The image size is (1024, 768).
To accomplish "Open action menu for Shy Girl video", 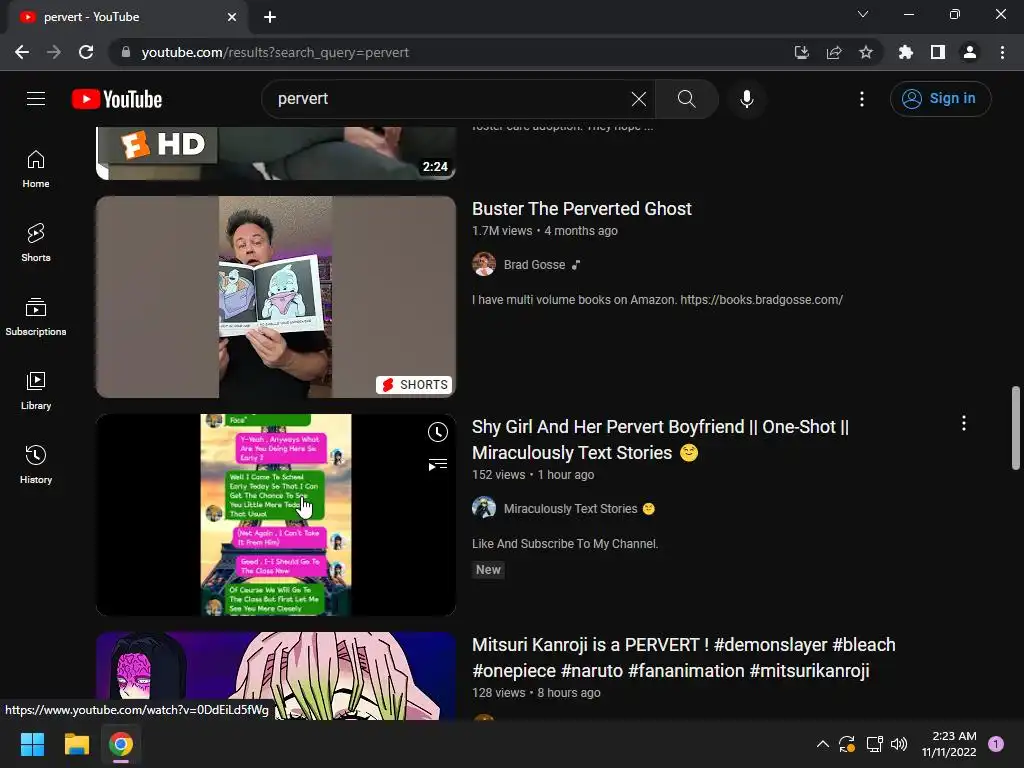I will click(964, 423).
